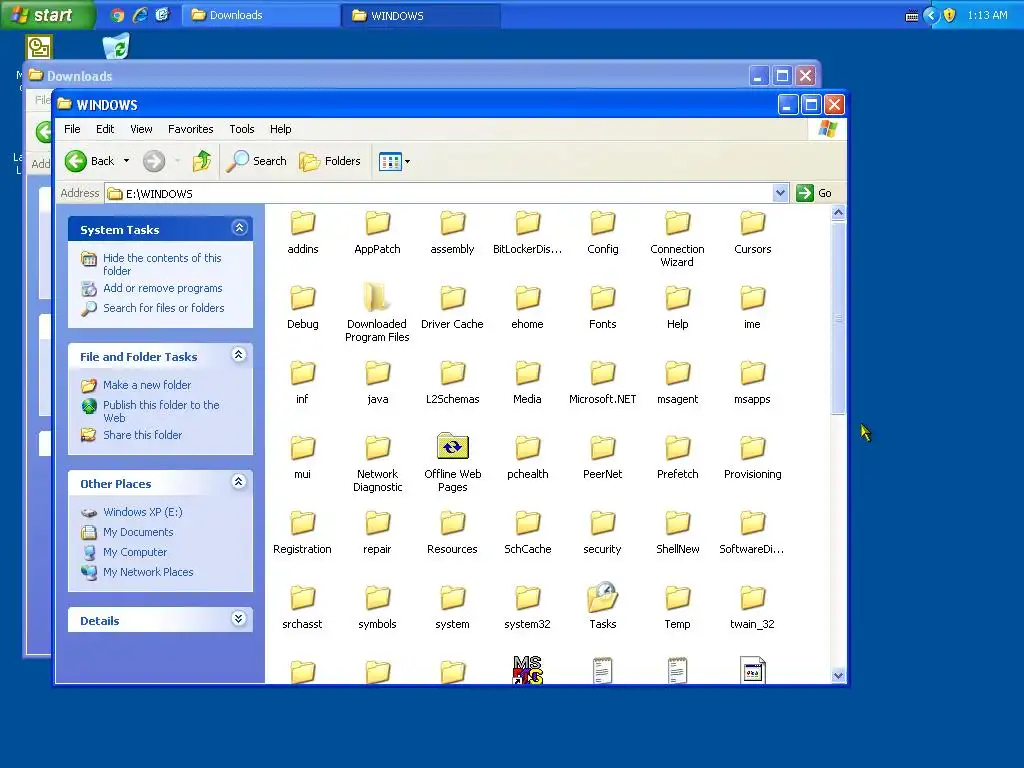
Task: Open the Driver Cache folder
Action: click(452, 307)
